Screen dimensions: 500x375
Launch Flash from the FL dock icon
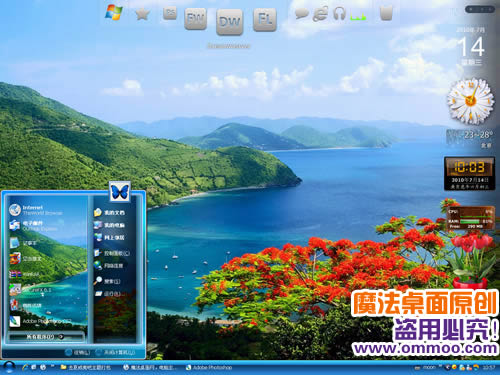click(265, 20)
